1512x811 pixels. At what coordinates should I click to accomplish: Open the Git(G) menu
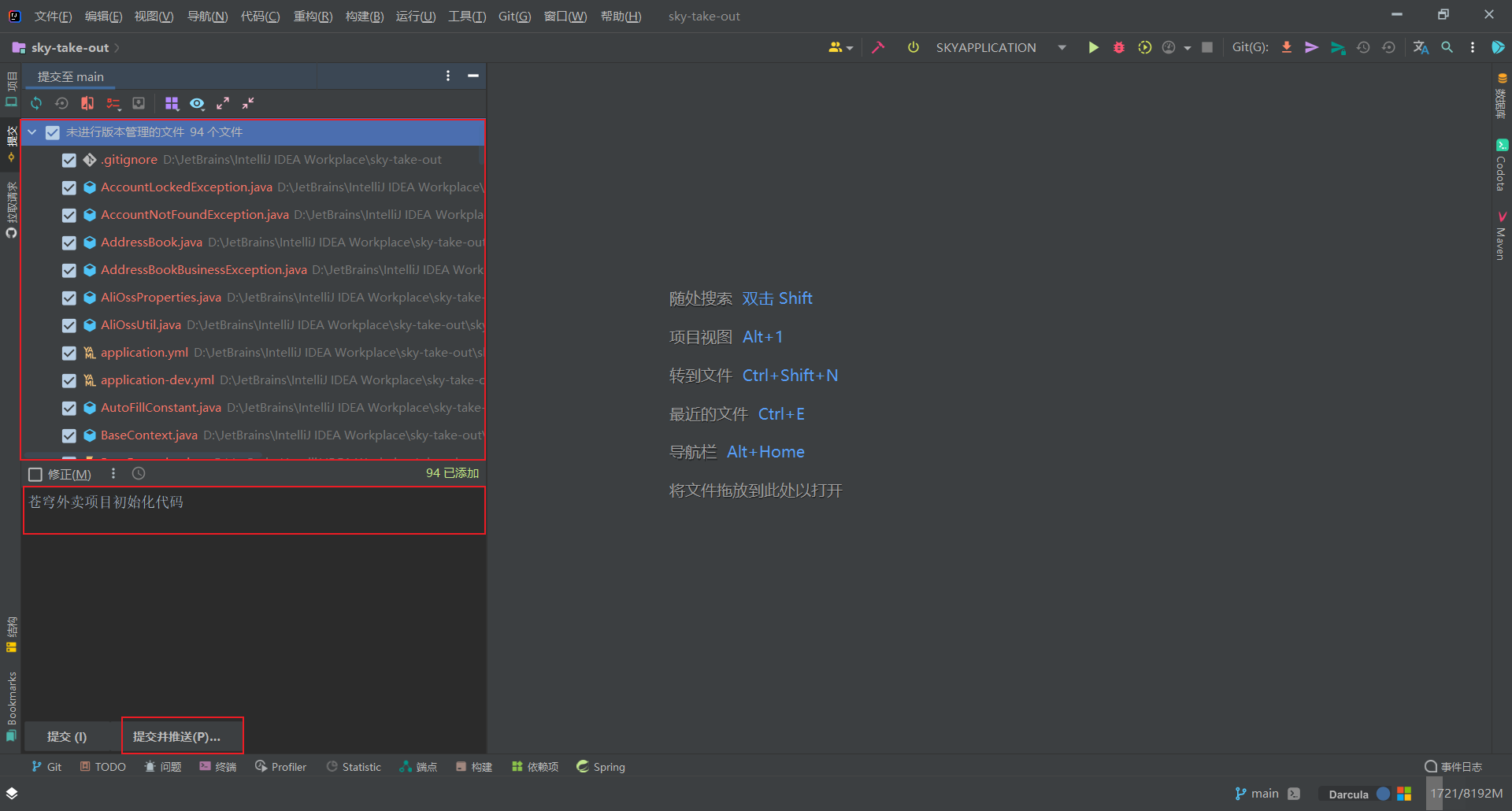click(514, 16)
